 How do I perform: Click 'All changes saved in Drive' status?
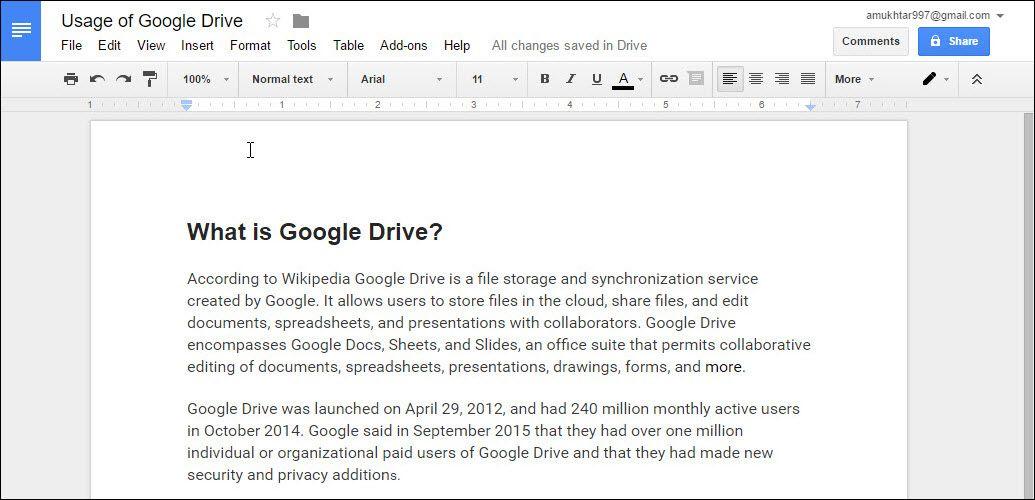click(x=569, y=46)
